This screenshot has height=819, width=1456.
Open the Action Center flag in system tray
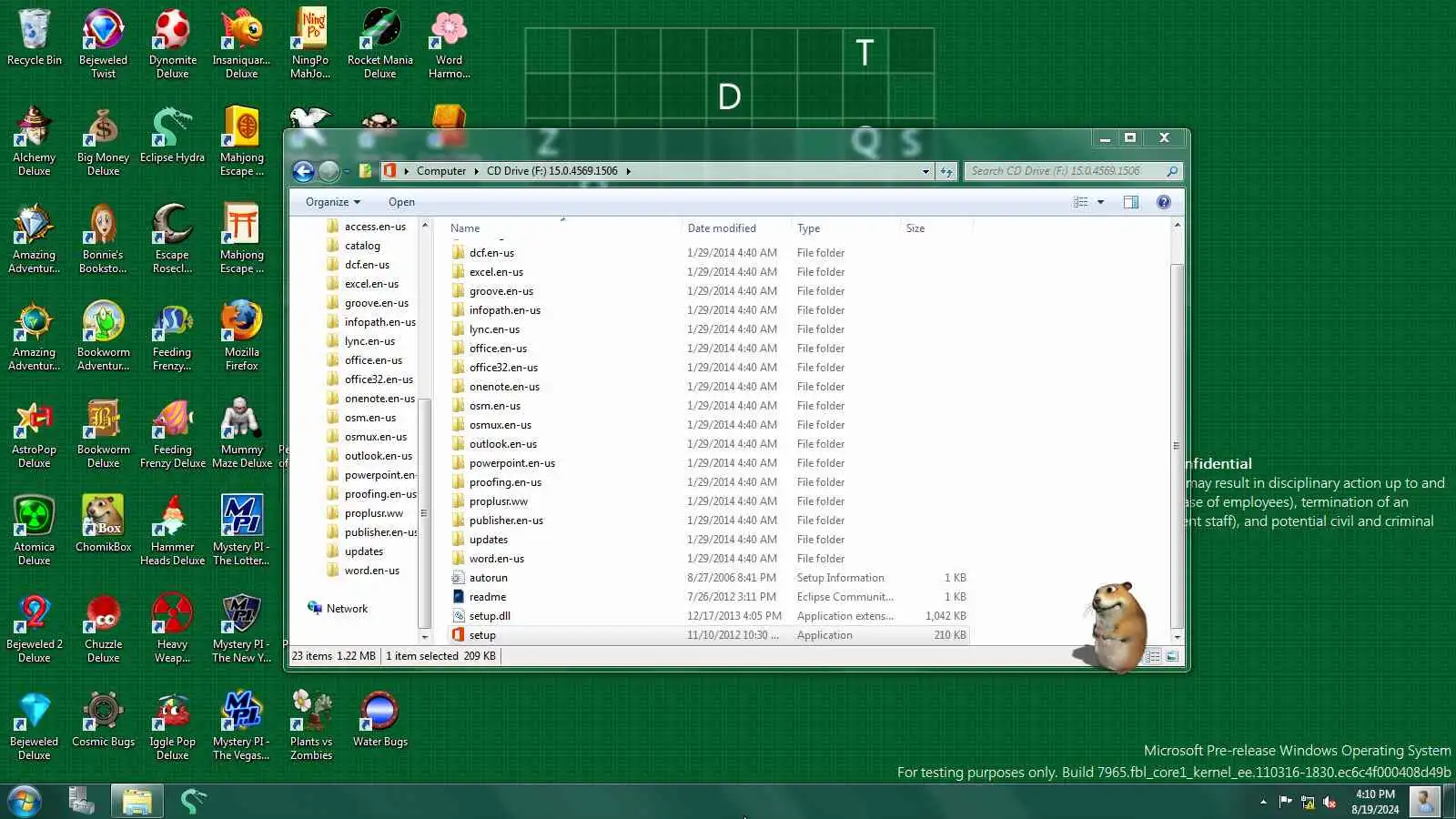(1285, 802)
